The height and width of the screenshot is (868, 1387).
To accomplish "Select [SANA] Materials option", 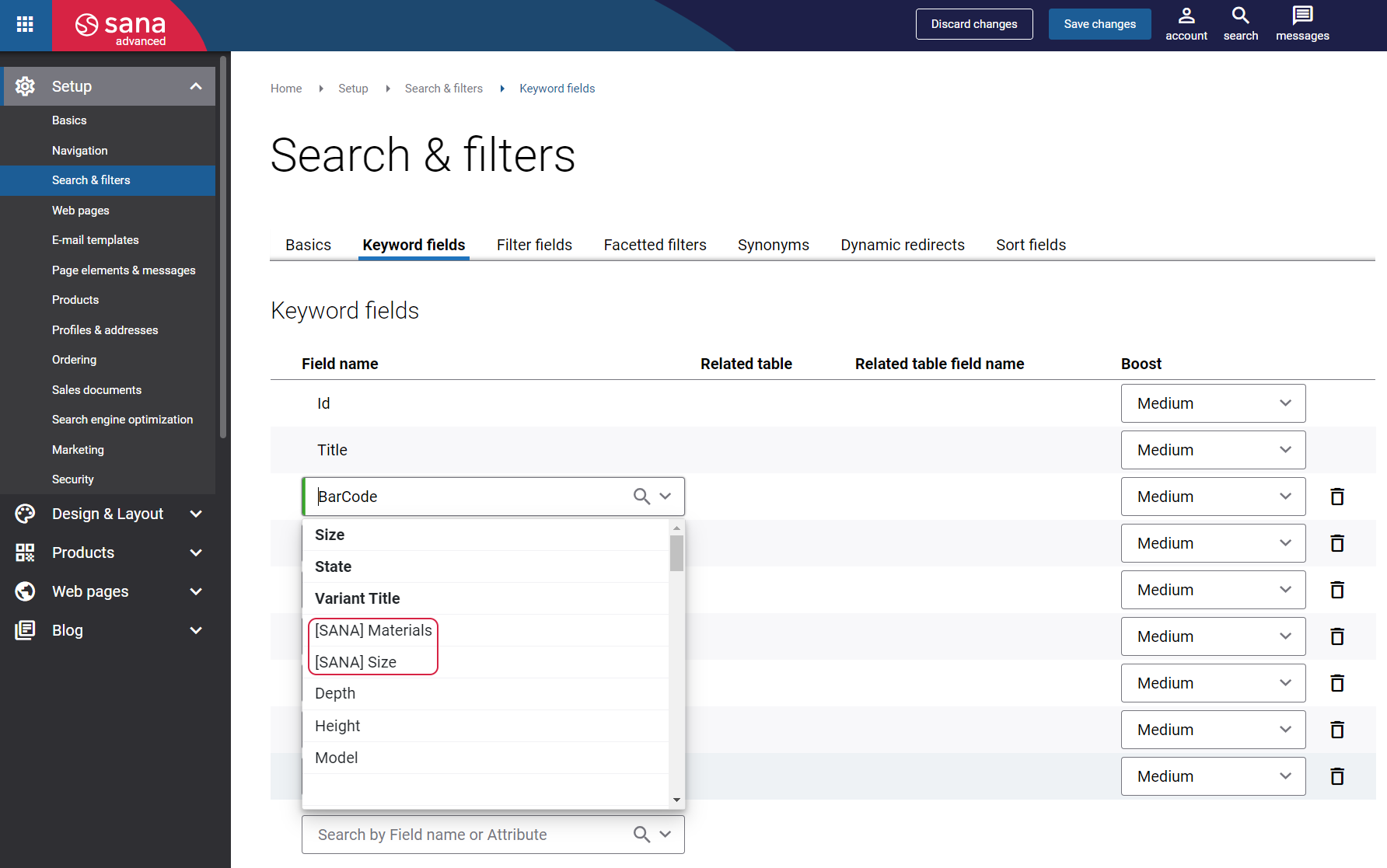I will 485,630.
